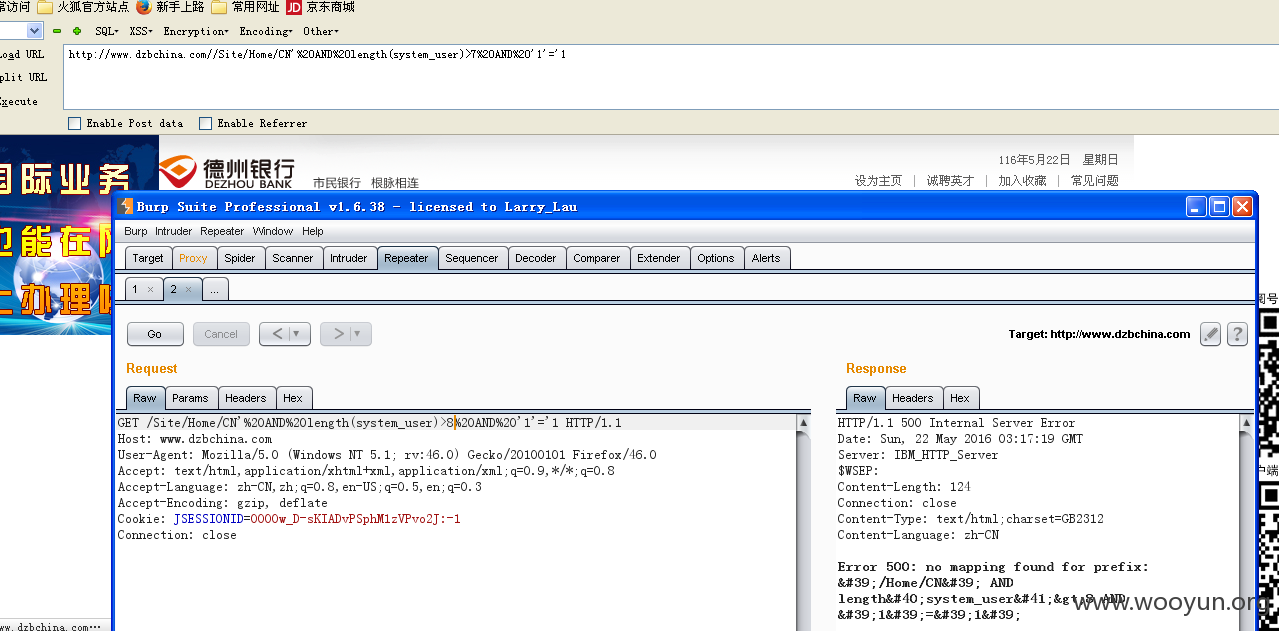Switch to the Options tab
The height and width of the screenshot is (631, 1279).
click(x=716, y=258)
